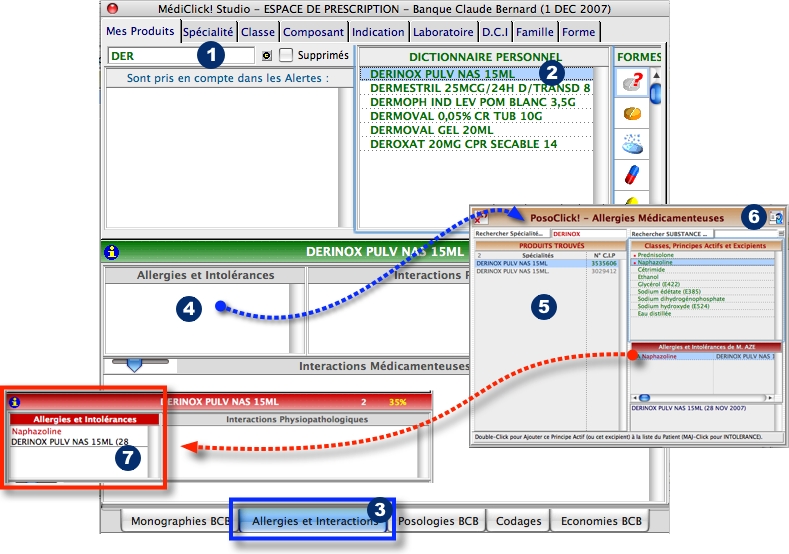
Task: Open the Composant tab
Action: click(x=313, y=32)
